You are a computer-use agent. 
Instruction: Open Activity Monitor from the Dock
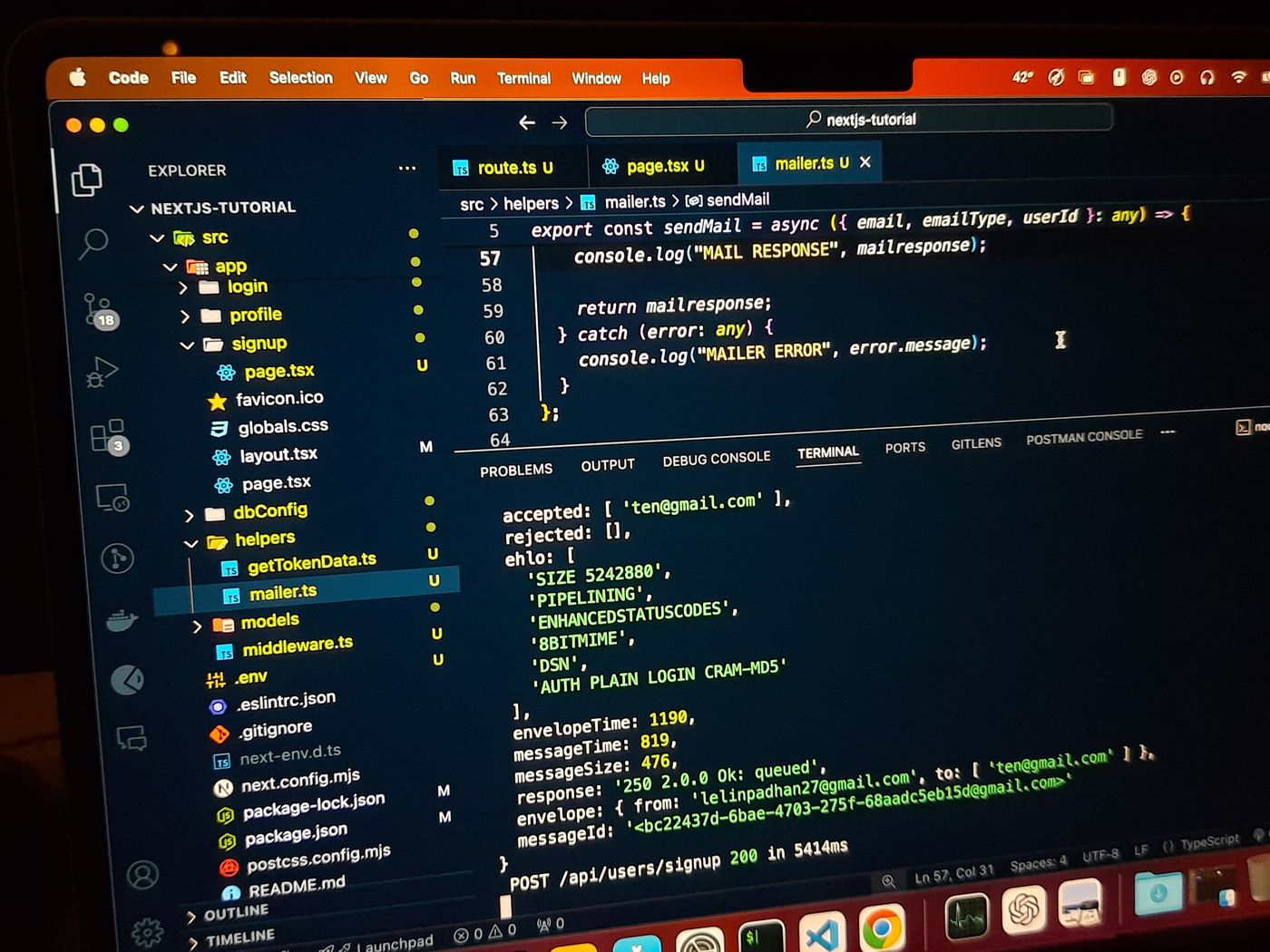pyautogui.click(x=966, y=916)
